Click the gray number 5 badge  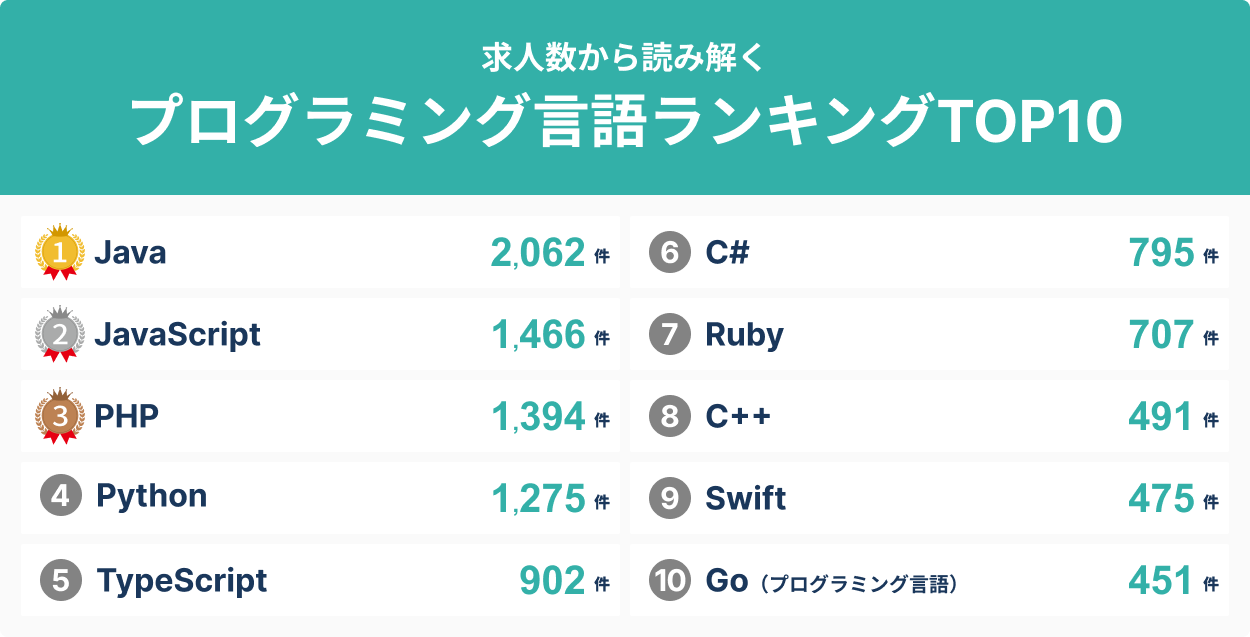61,580
